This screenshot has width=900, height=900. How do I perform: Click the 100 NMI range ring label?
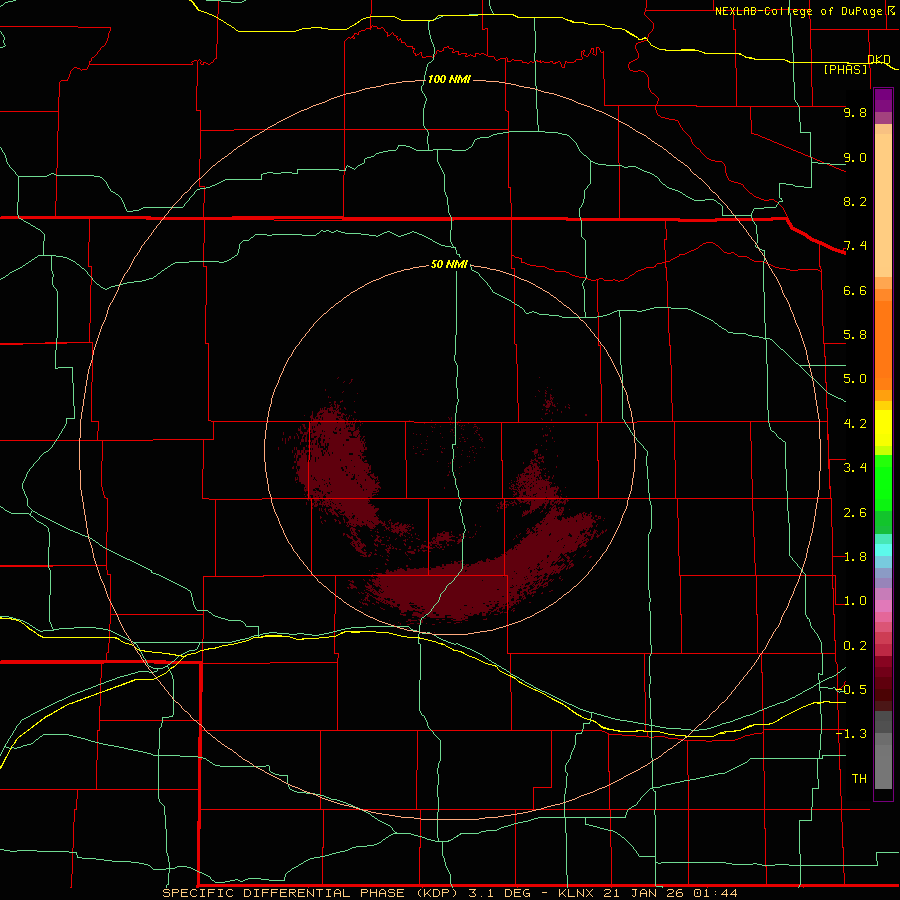[449, 79]
